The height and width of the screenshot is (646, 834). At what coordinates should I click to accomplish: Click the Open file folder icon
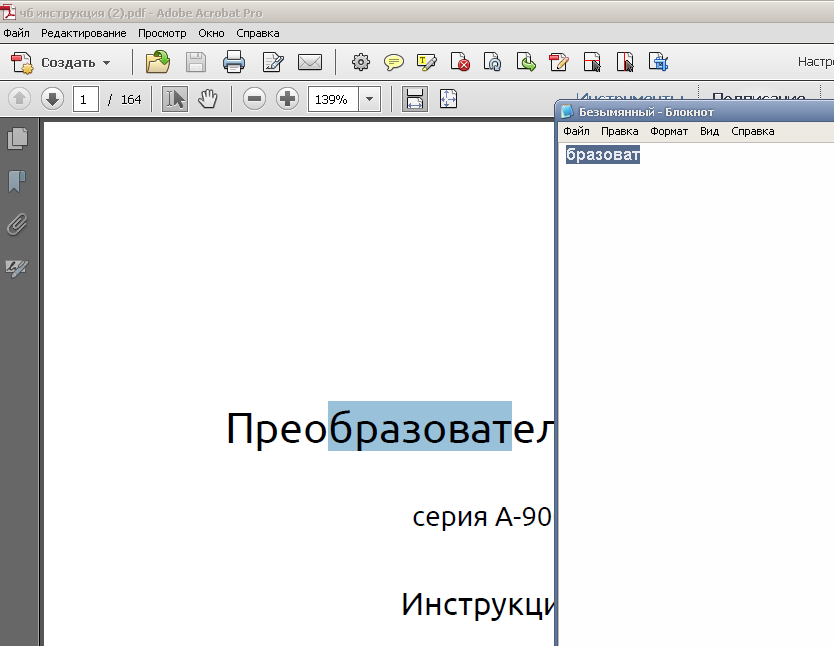click(158, 62)
